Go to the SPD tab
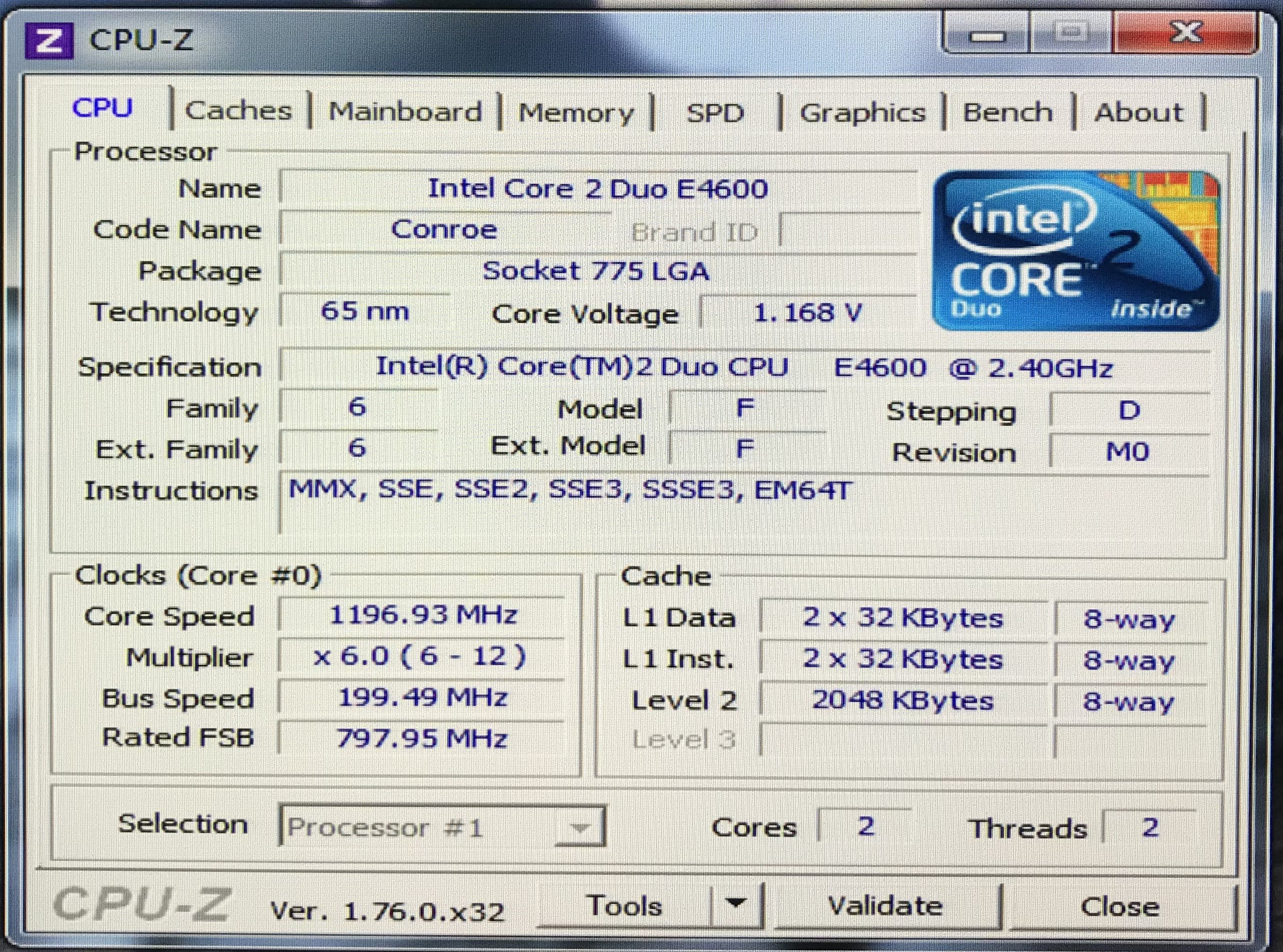Screen dimensions: 1283x952 (x=715, y=113)
